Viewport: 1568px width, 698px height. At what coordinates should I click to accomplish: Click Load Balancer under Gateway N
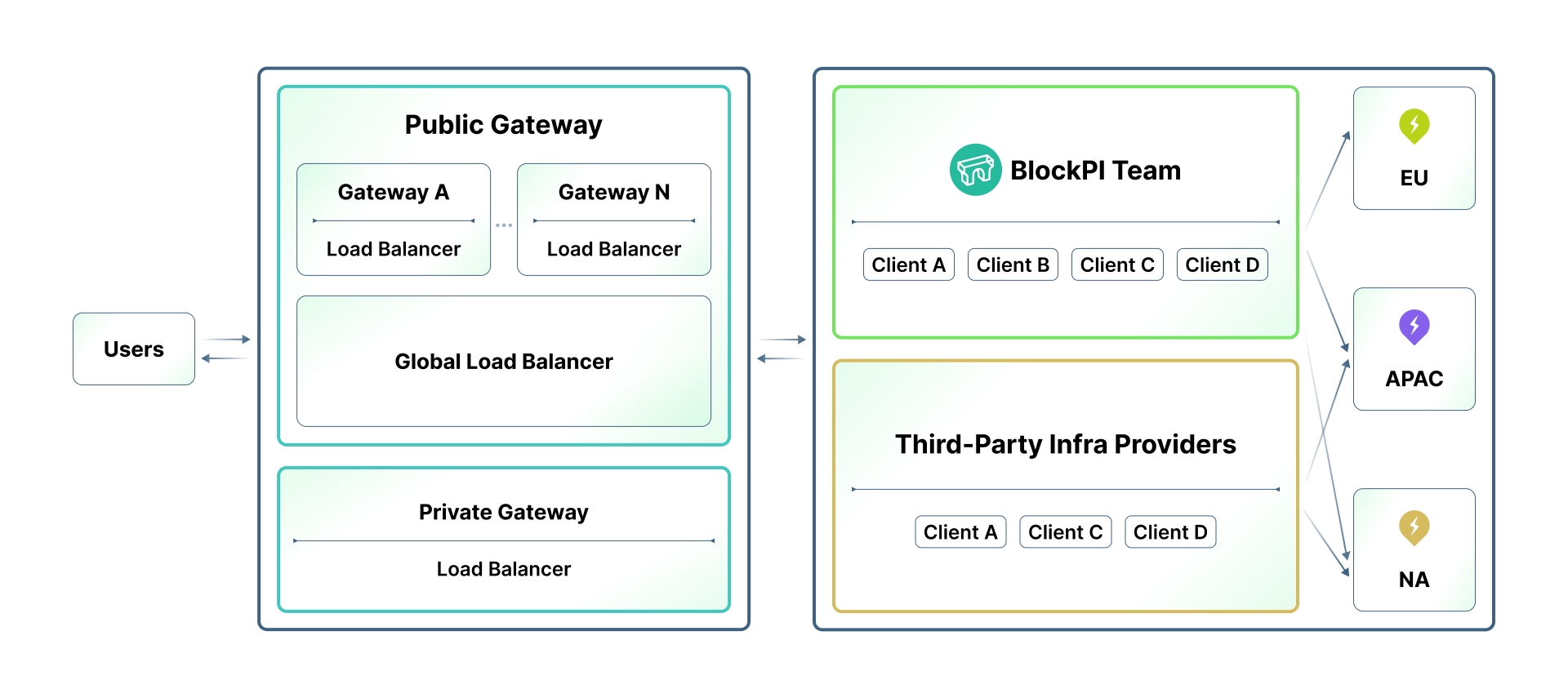tap(613, 249)
